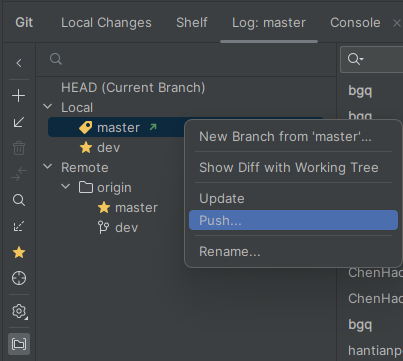
Task: Switch to the Local Changes tab
Action: click(x=106, y=23)
